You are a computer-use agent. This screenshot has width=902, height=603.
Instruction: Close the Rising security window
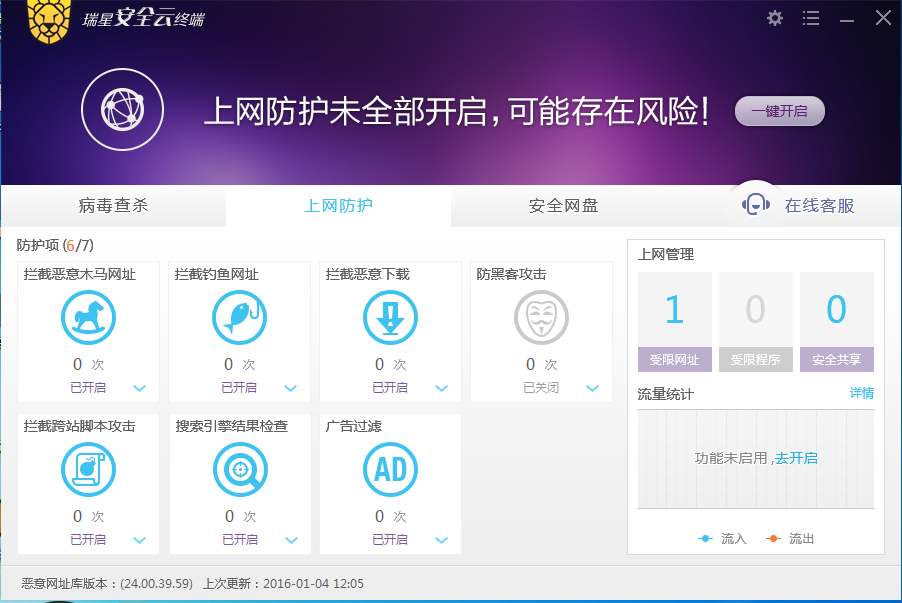click(883, 18)
